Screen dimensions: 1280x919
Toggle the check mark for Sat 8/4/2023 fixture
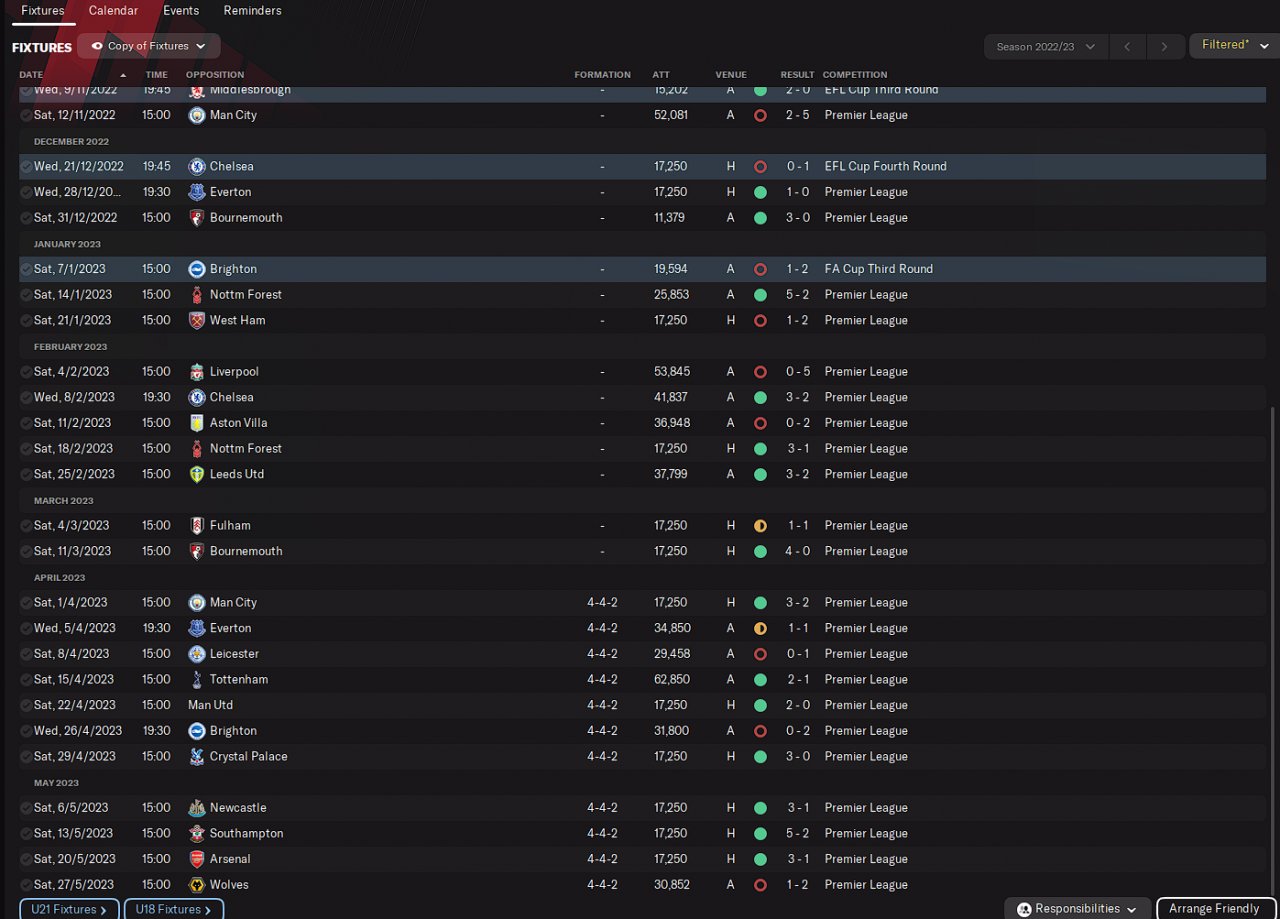(x=26, y=654)
